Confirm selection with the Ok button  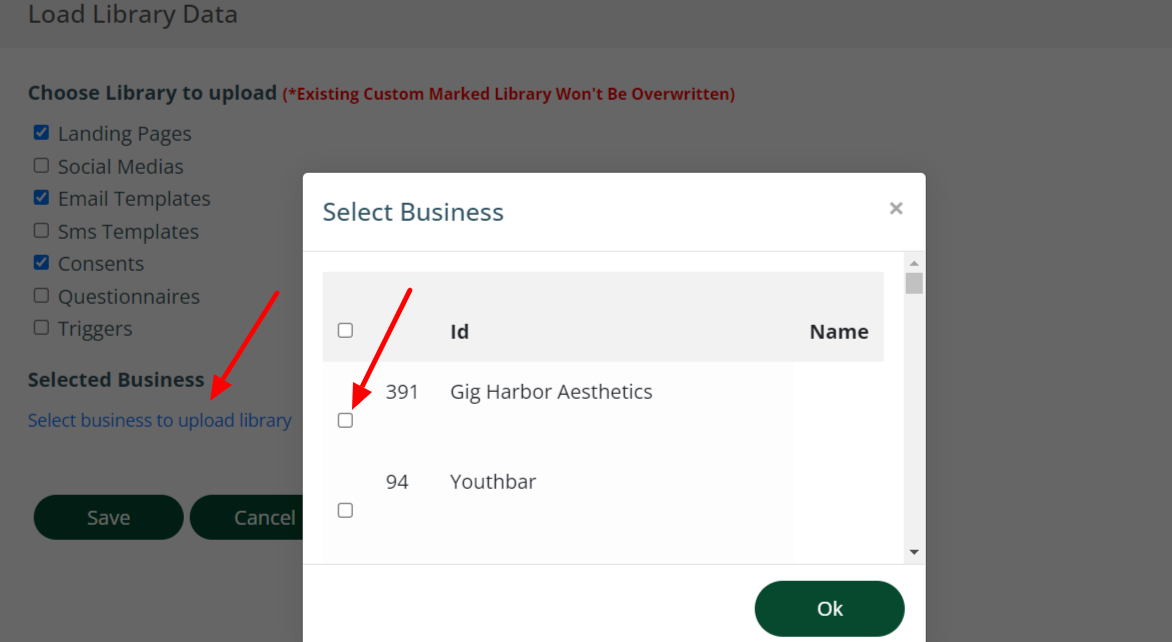tap(830, 608)
